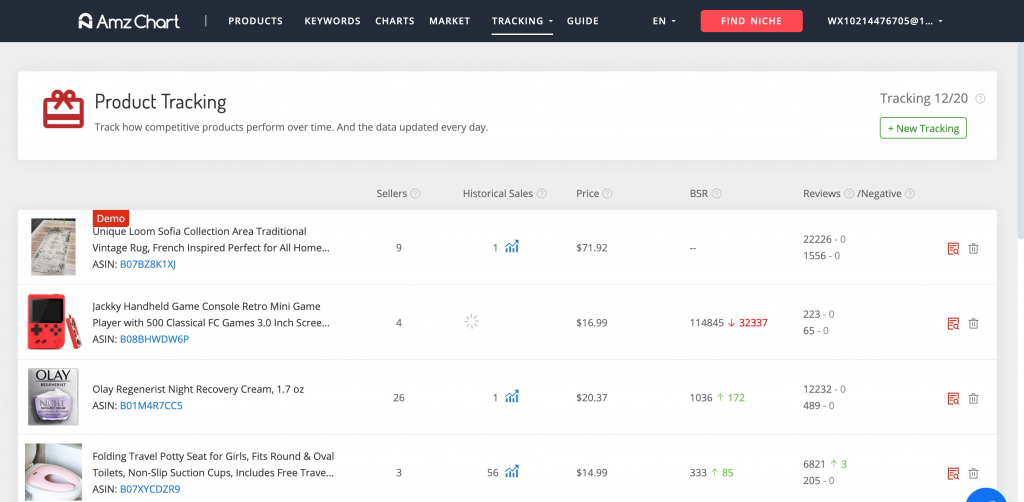Click the BSR column help icon
1024x502 pixels.
coord(716,194)
